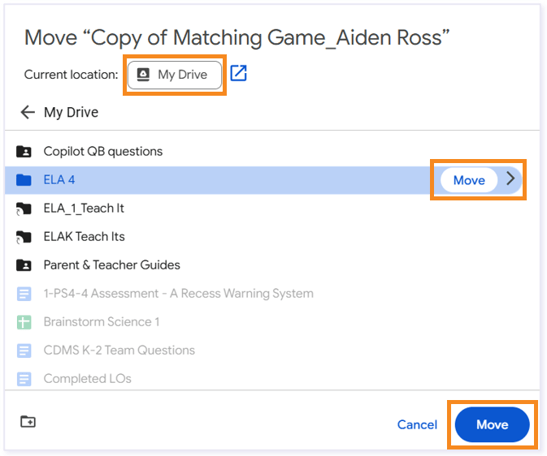Screen dimensions: 547x456
Task: Open current location in new tab icon
Action: point(239,73)
